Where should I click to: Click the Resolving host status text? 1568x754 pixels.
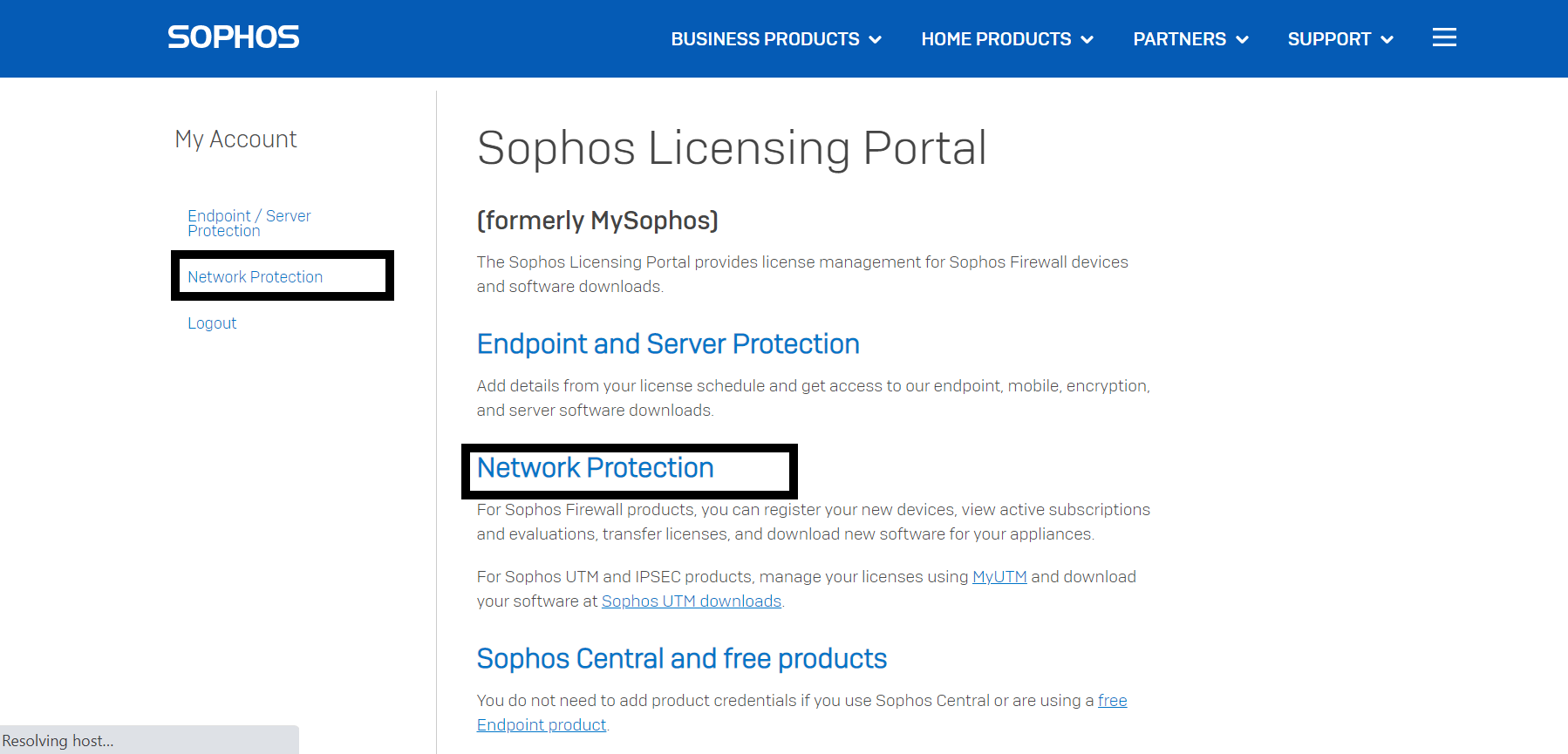(58, 741)
